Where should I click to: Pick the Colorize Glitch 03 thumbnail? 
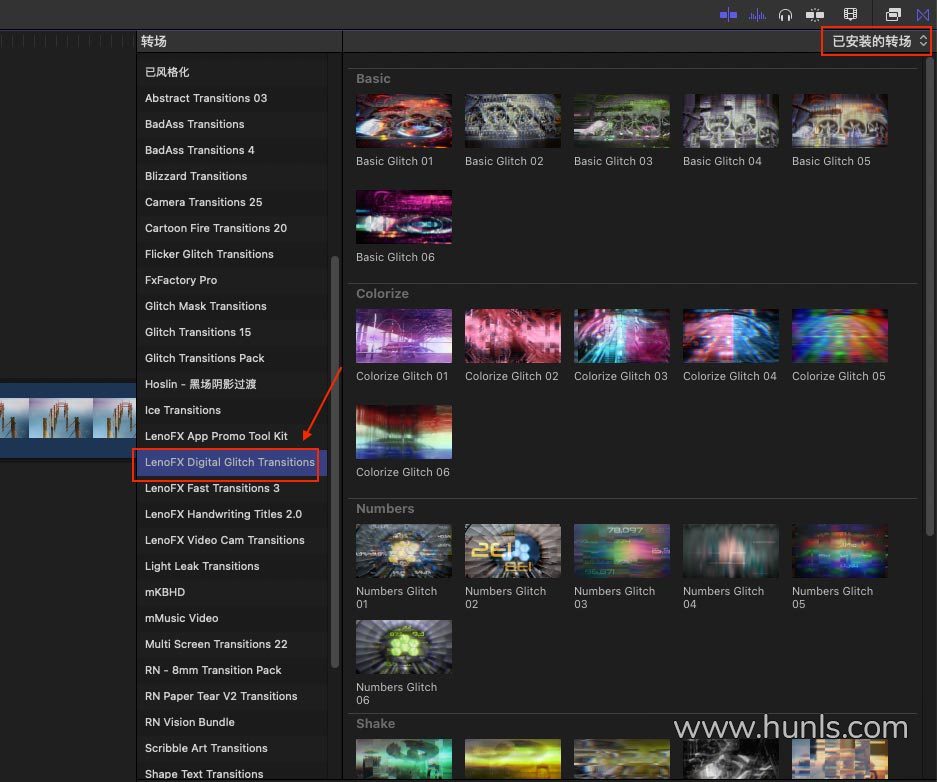pyautogui.click(x=621, y=336)
